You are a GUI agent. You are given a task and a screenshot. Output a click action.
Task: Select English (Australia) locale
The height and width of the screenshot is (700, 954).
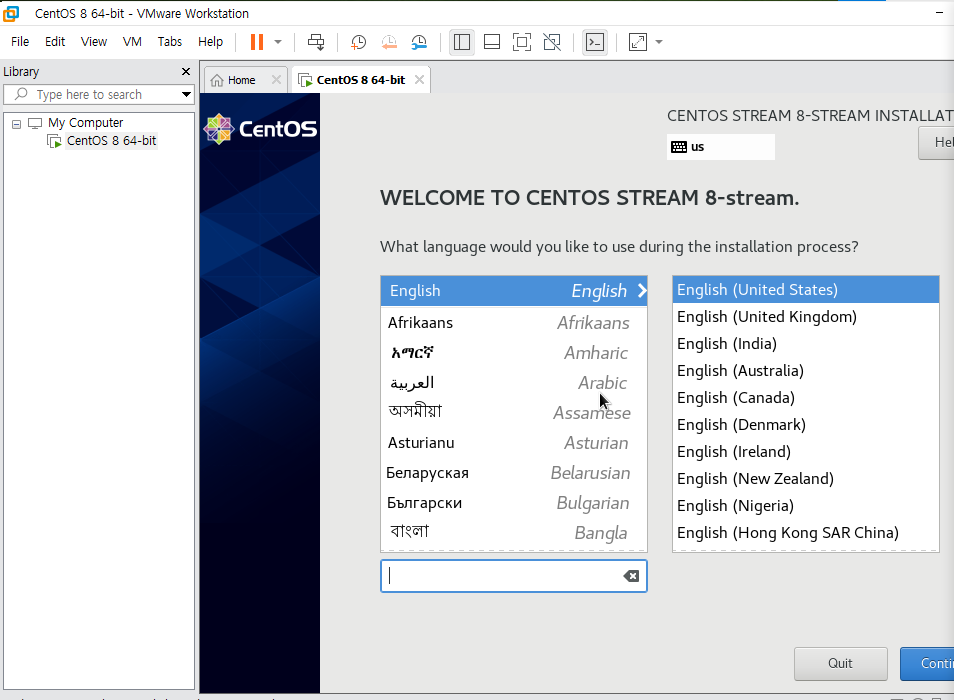coord(806,370)
